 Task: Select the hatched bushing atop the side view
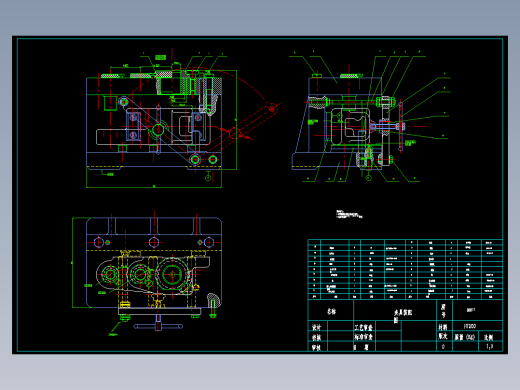349,76
